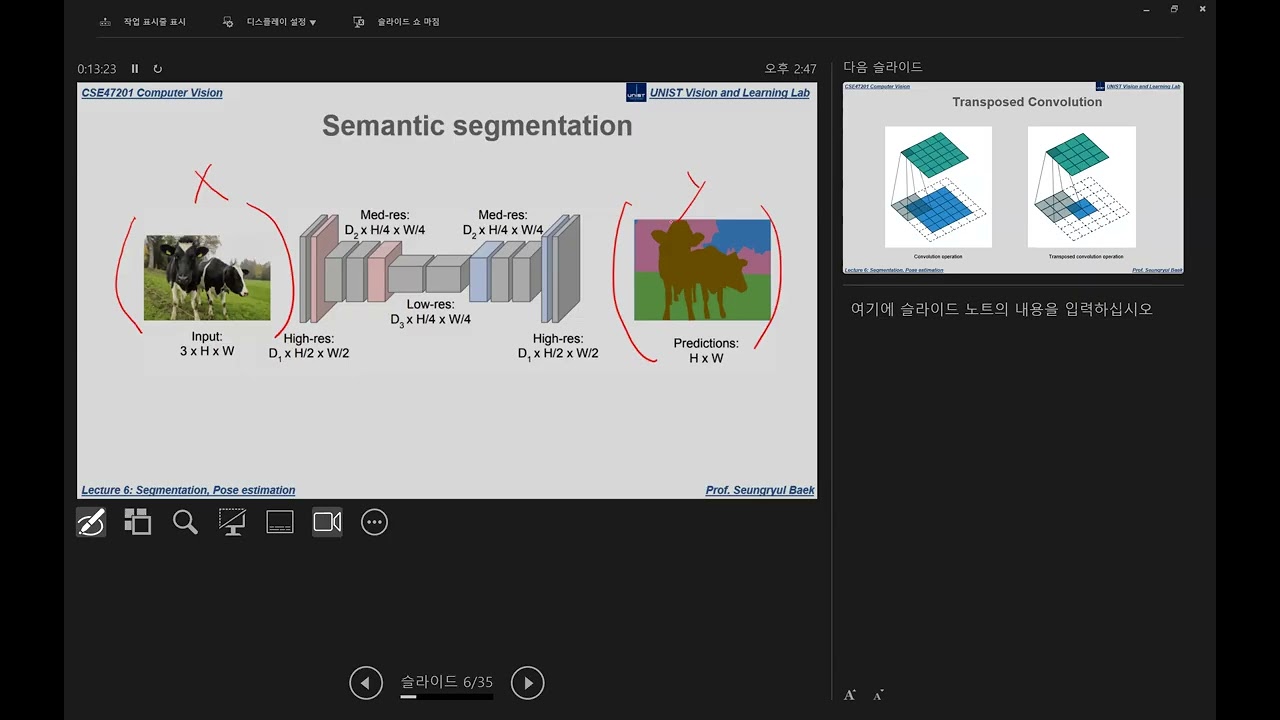The height and width of the screenshot is (720, 1280).
Task: Open the 디스플레이 설정 dropdown
Action: (269, 22)
